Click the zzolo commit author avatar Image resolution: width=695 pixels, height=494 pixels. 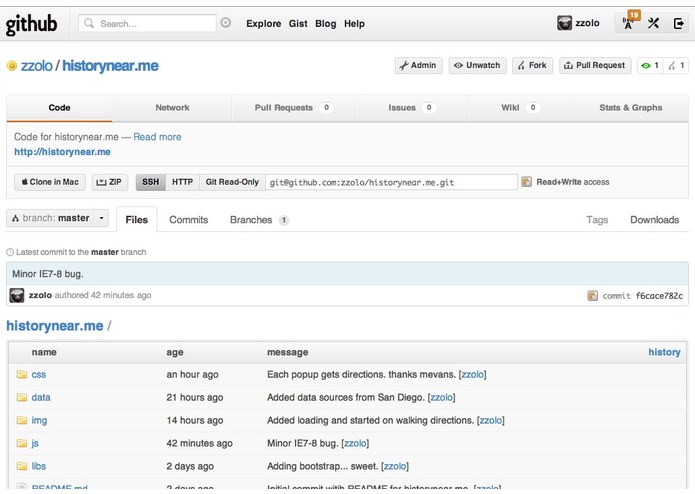17,296
